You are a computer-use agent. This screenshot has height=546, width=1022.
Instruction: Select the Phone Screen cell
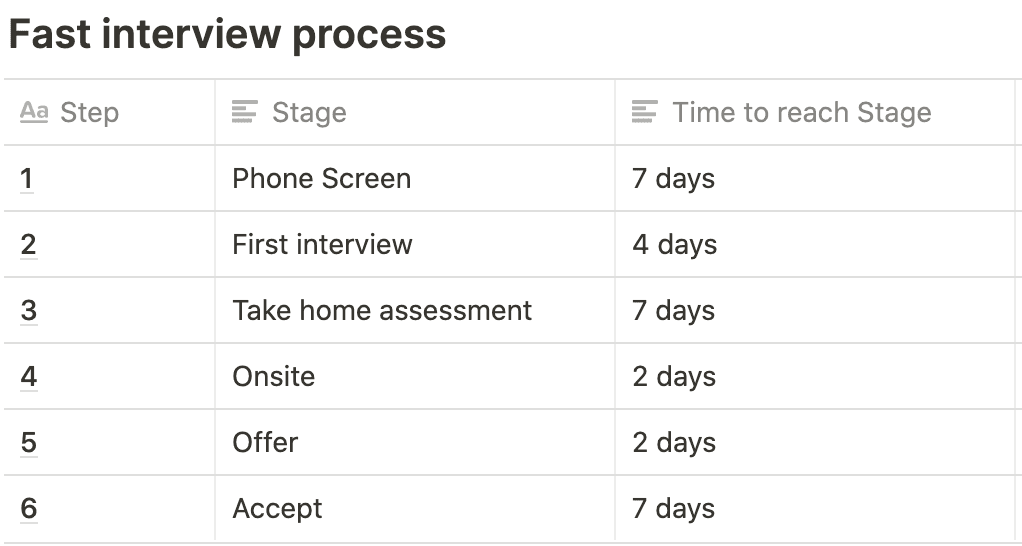click(x=415, y=179)
